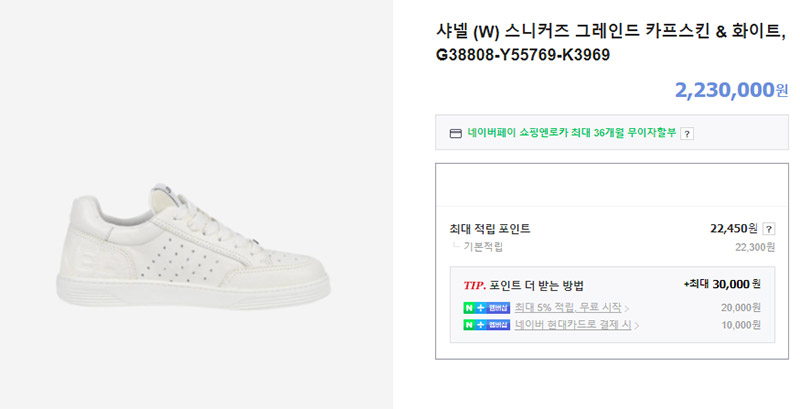
Task: Open help icon beside 무이자할부 banner text
Action: [x=687, y=134]
